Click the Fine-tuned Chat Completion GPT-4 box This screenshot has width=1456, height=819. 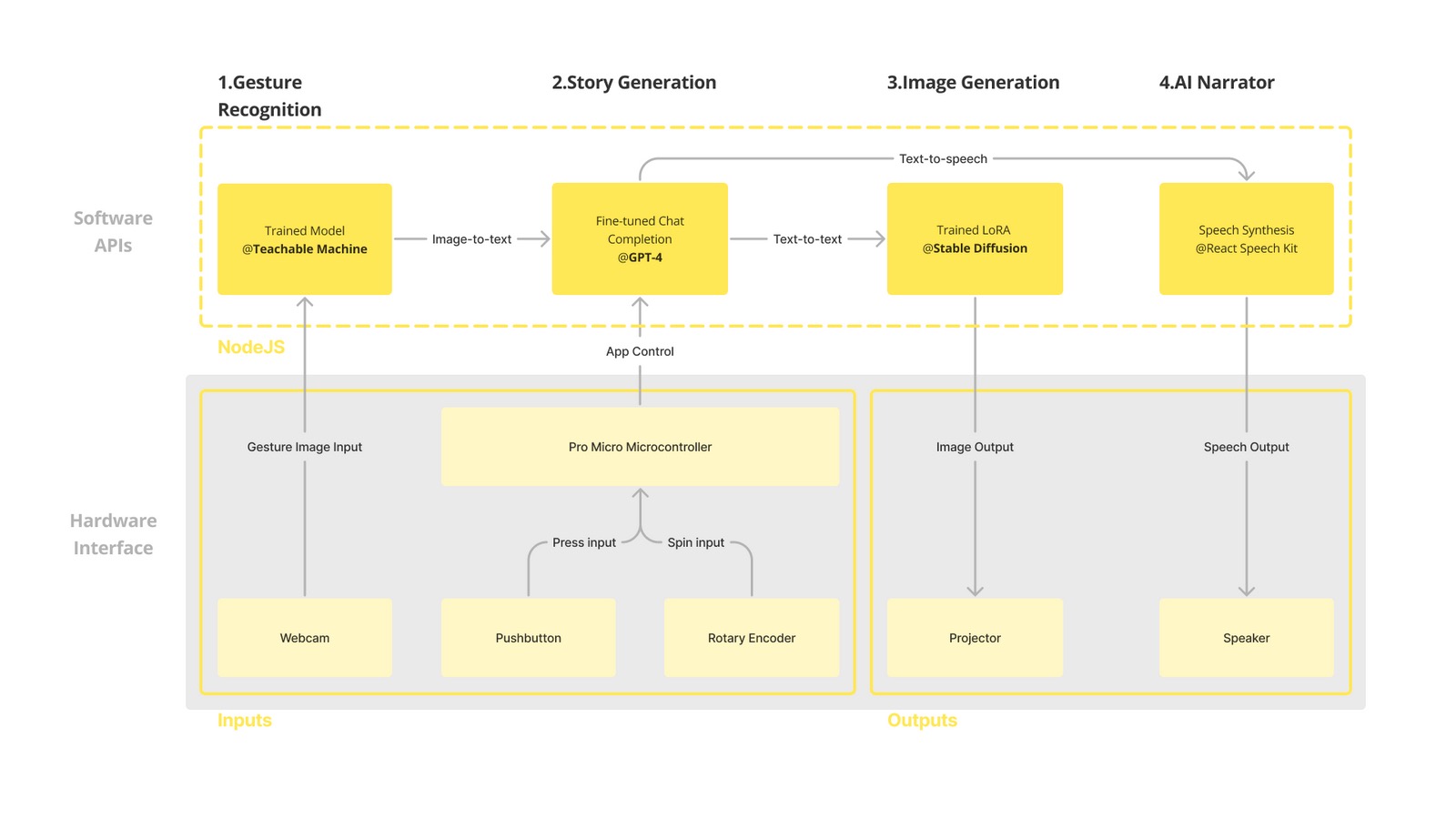tap(640, 238)
